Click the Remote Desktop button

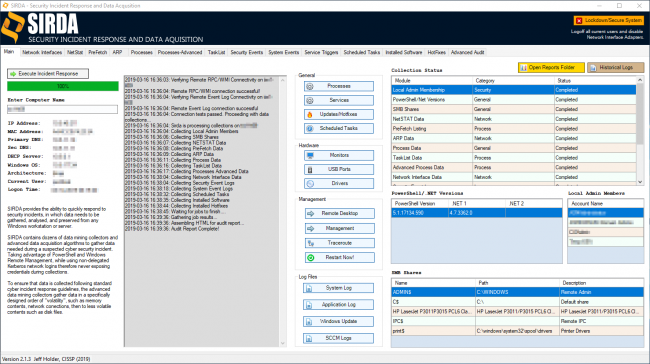tap(340, 214)
